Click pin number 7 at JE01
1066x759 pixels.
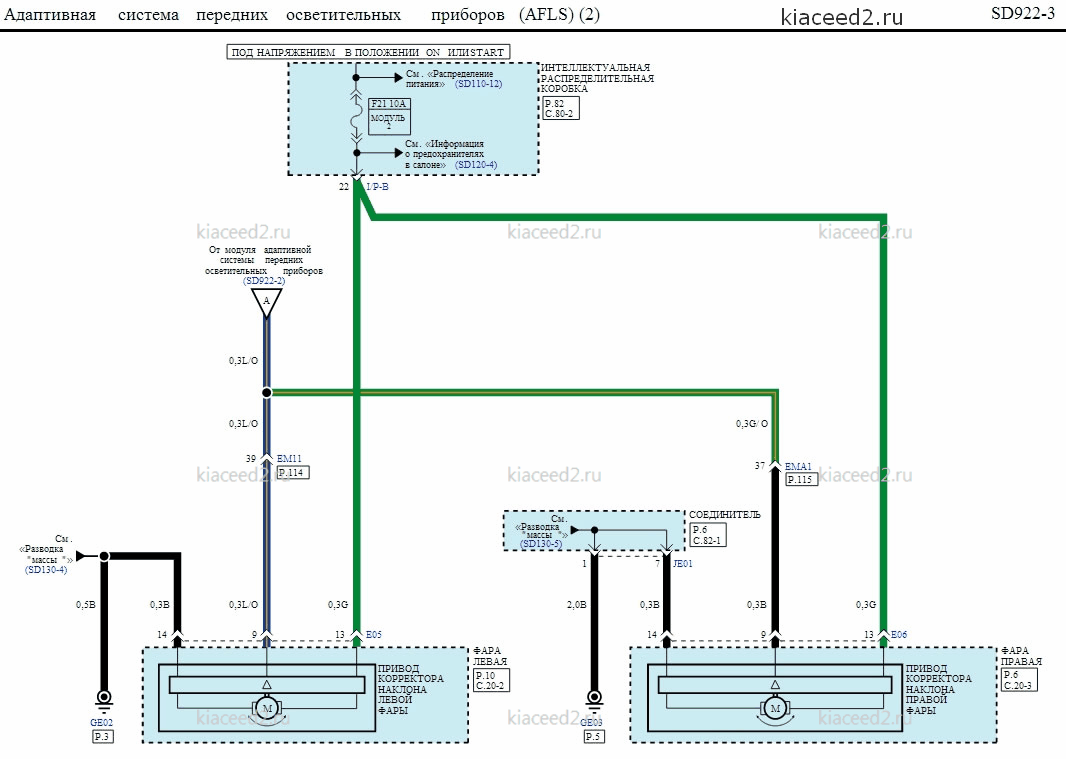click(657, 564)
